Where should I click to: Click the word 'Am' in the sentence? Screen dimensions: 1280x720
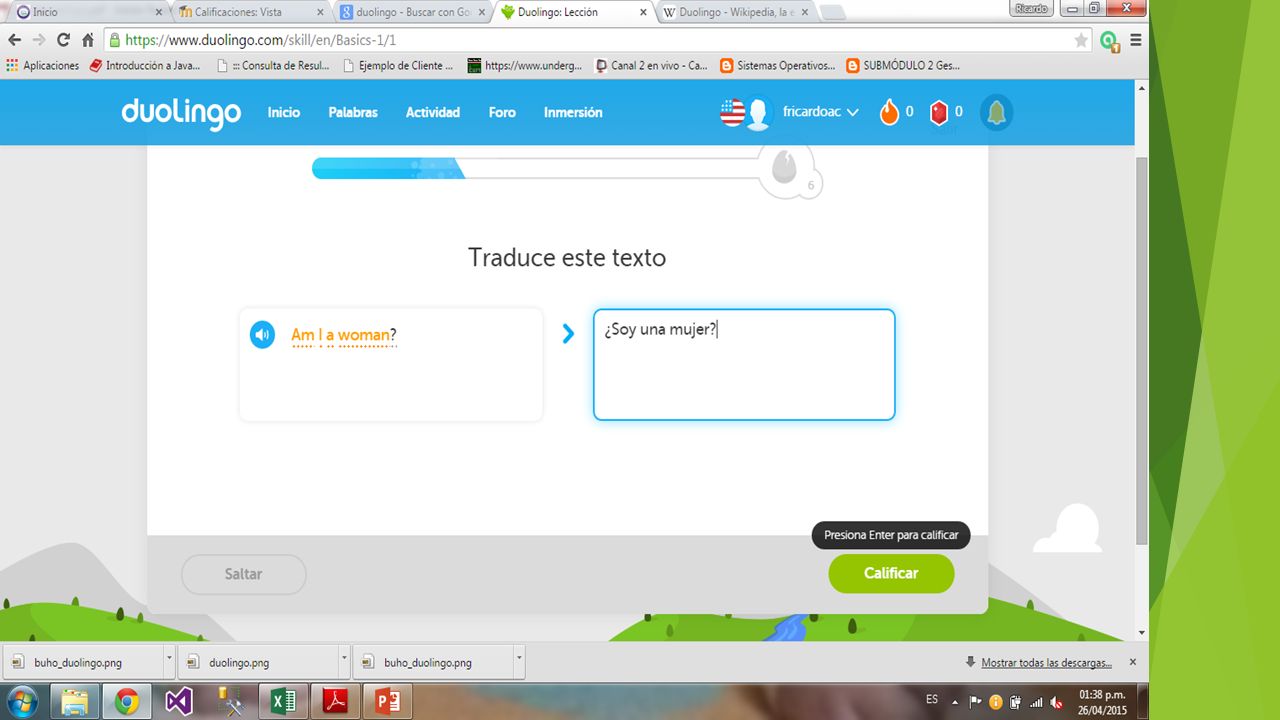302,335
